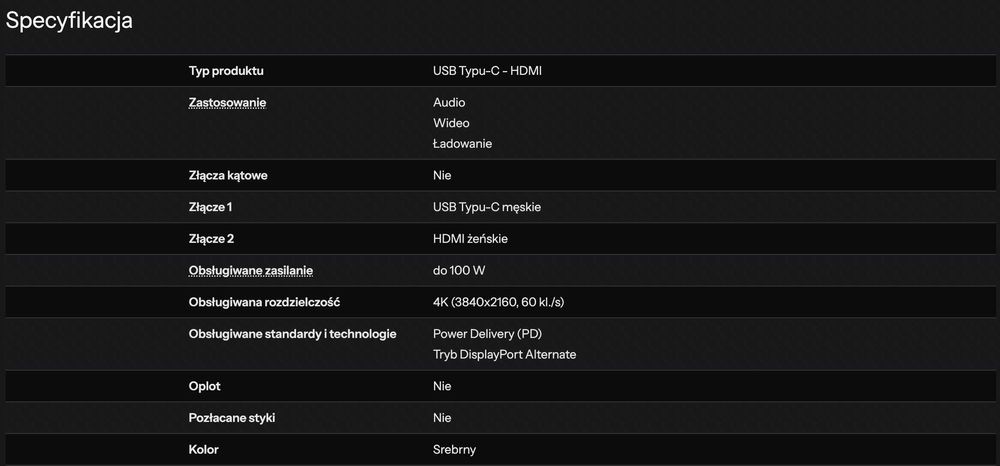The image size is (1000, 466).
Task: Click the dotted-underlined Zastosowanie label
Action: pyautogui.click(x=227, y=102)
